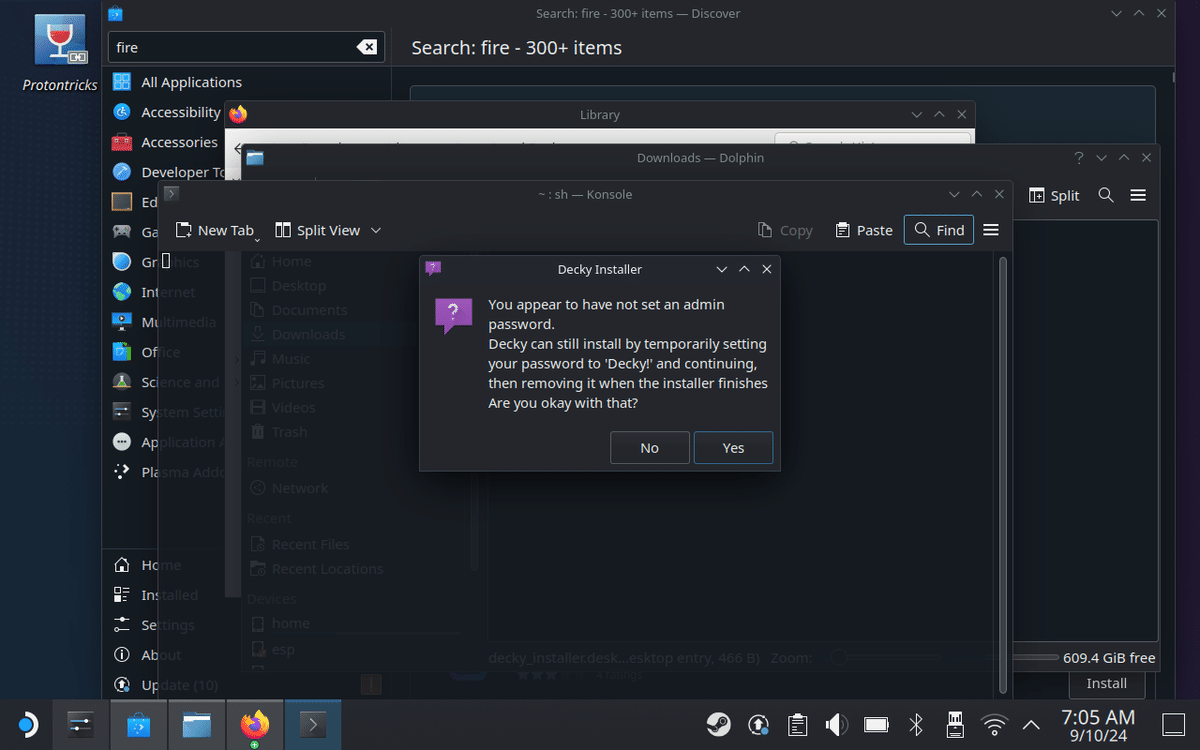Expand hidden system tray icons arrow
Viewport: 1200px width, 750px height.
point(1031,725)
